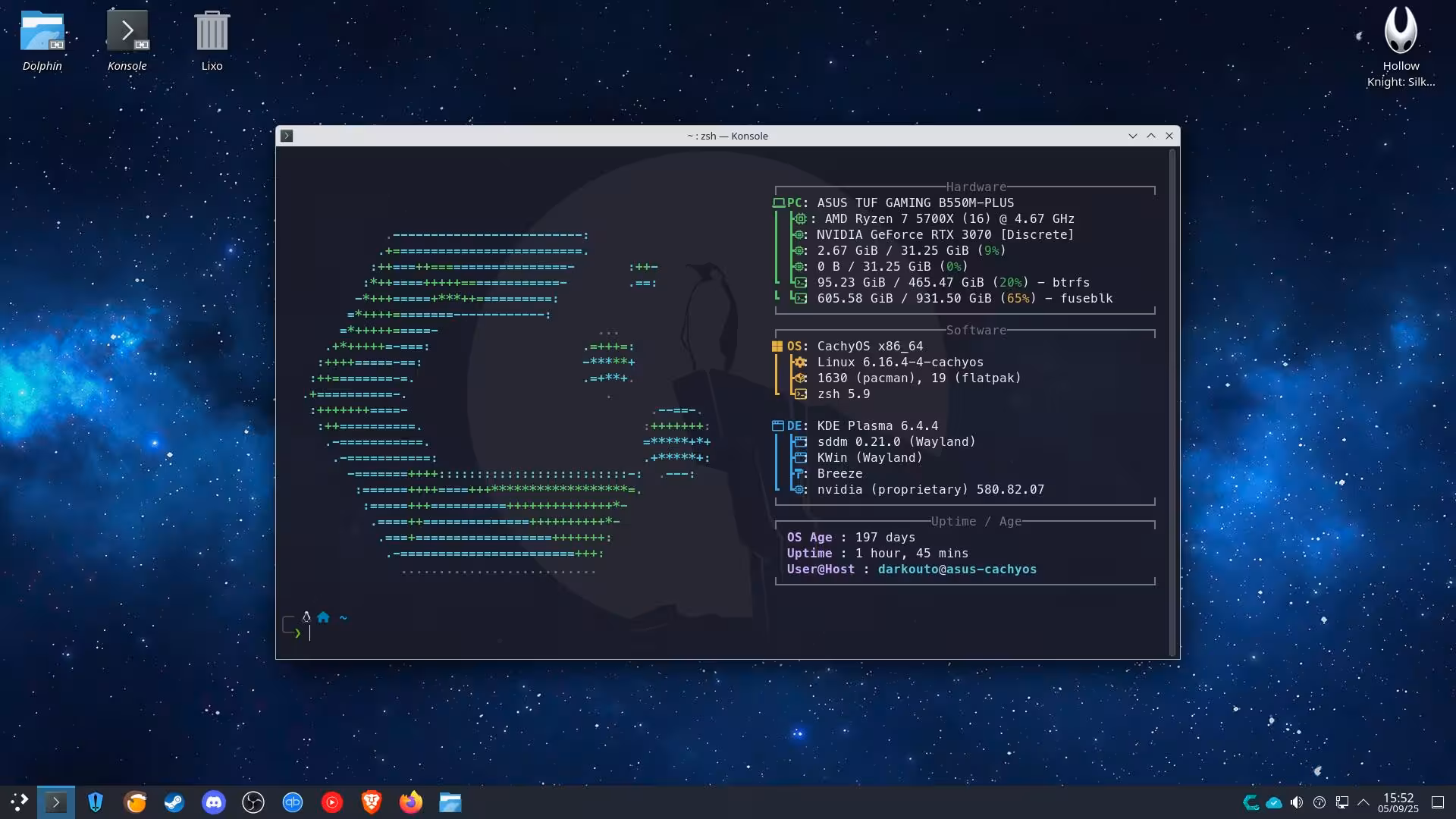Click 'KDE Plasma 6.4.4' text
This screenshot has height=819, width=1456.
[x=877, y=425]
